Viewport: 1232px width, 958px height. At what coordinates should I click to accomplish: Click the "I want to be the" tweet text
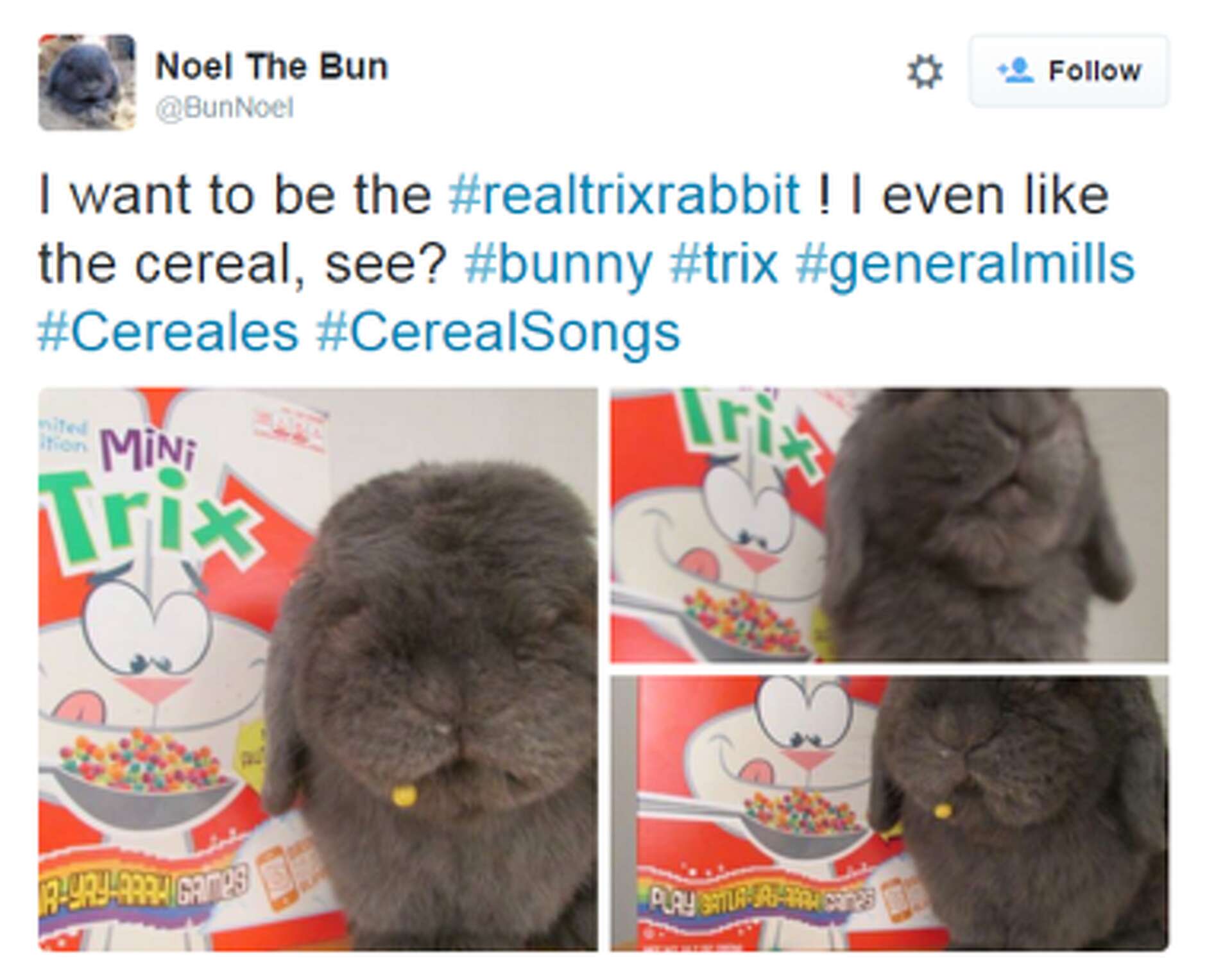tap(234, 194)
